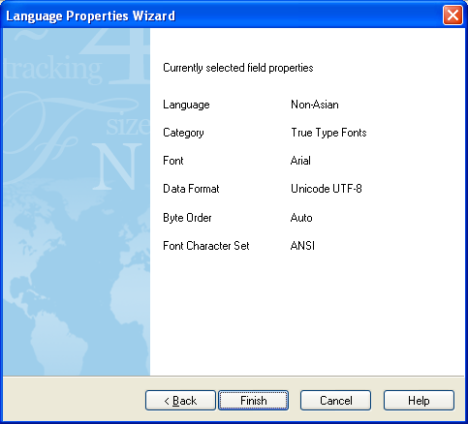Click the Byte Order label

(187, 218)
